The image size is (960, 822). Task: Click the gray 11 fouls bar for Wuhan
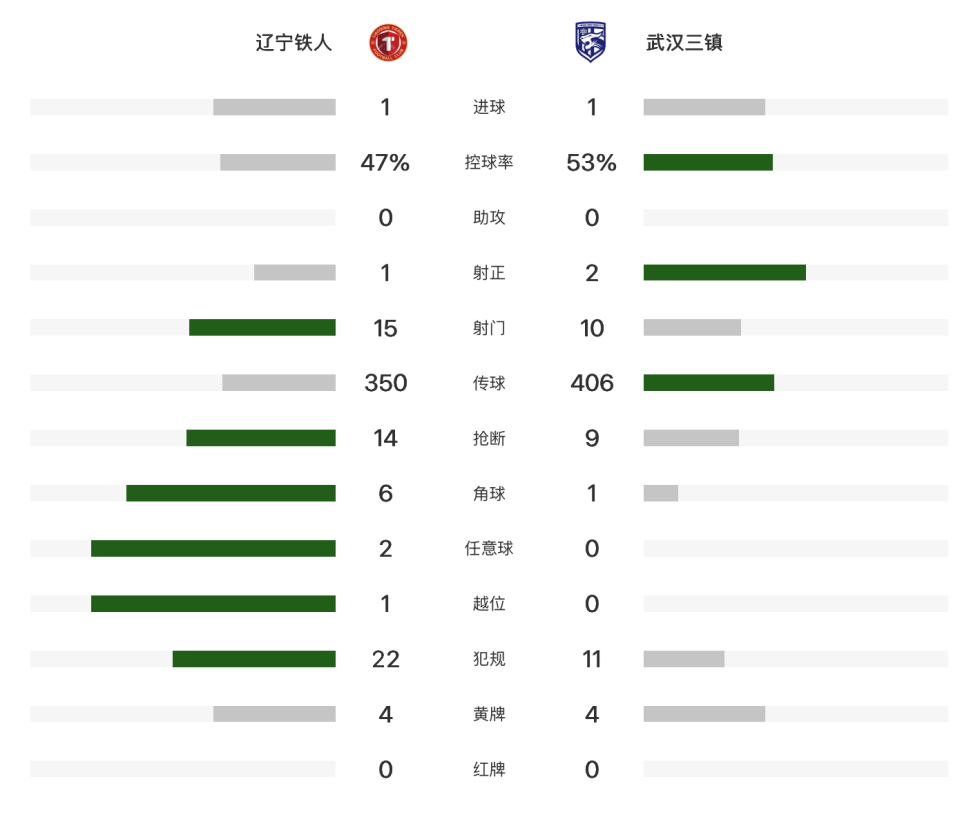tap(684, 659)
